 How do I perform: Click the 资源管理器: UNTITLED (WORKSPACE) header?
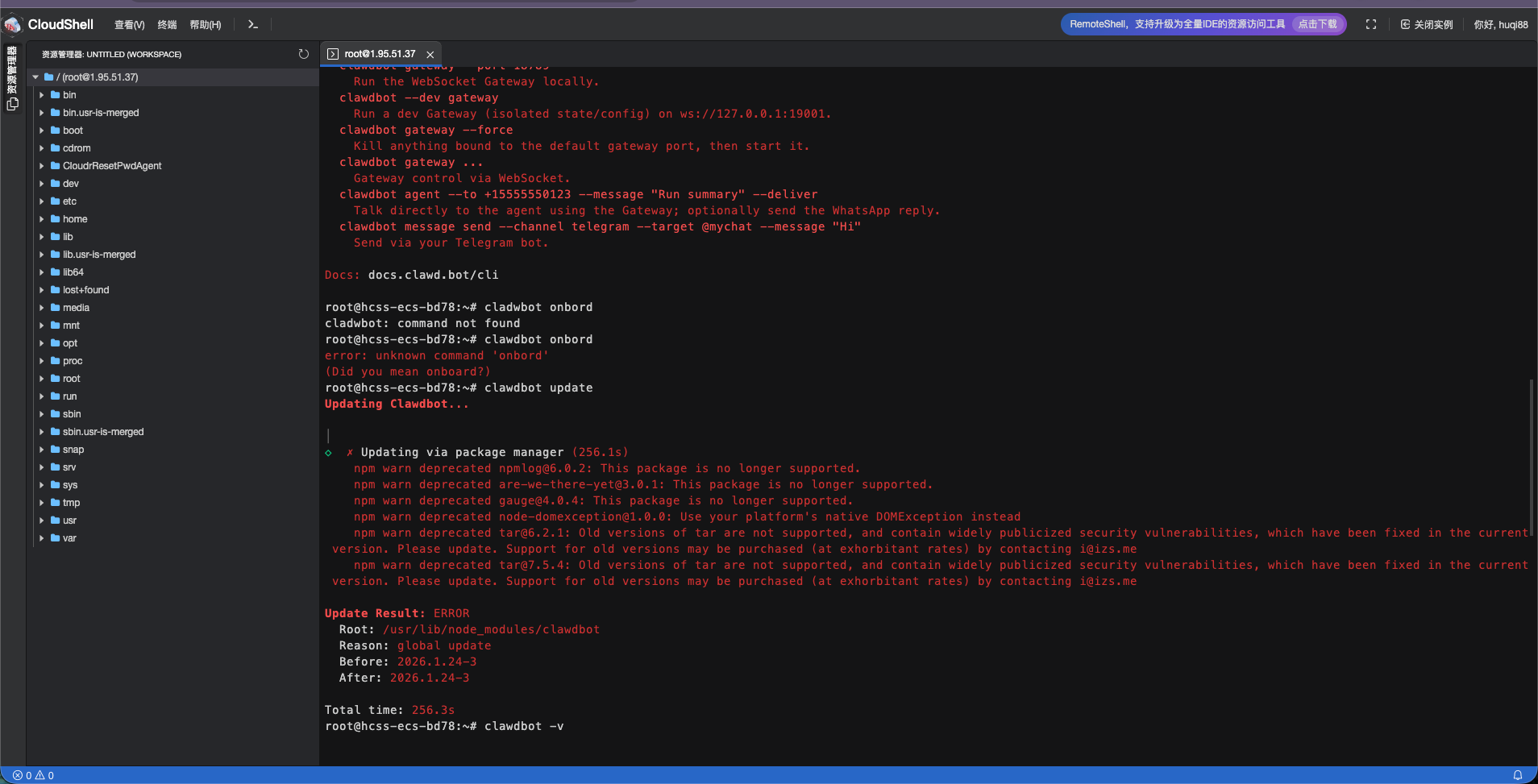[112, 55]
